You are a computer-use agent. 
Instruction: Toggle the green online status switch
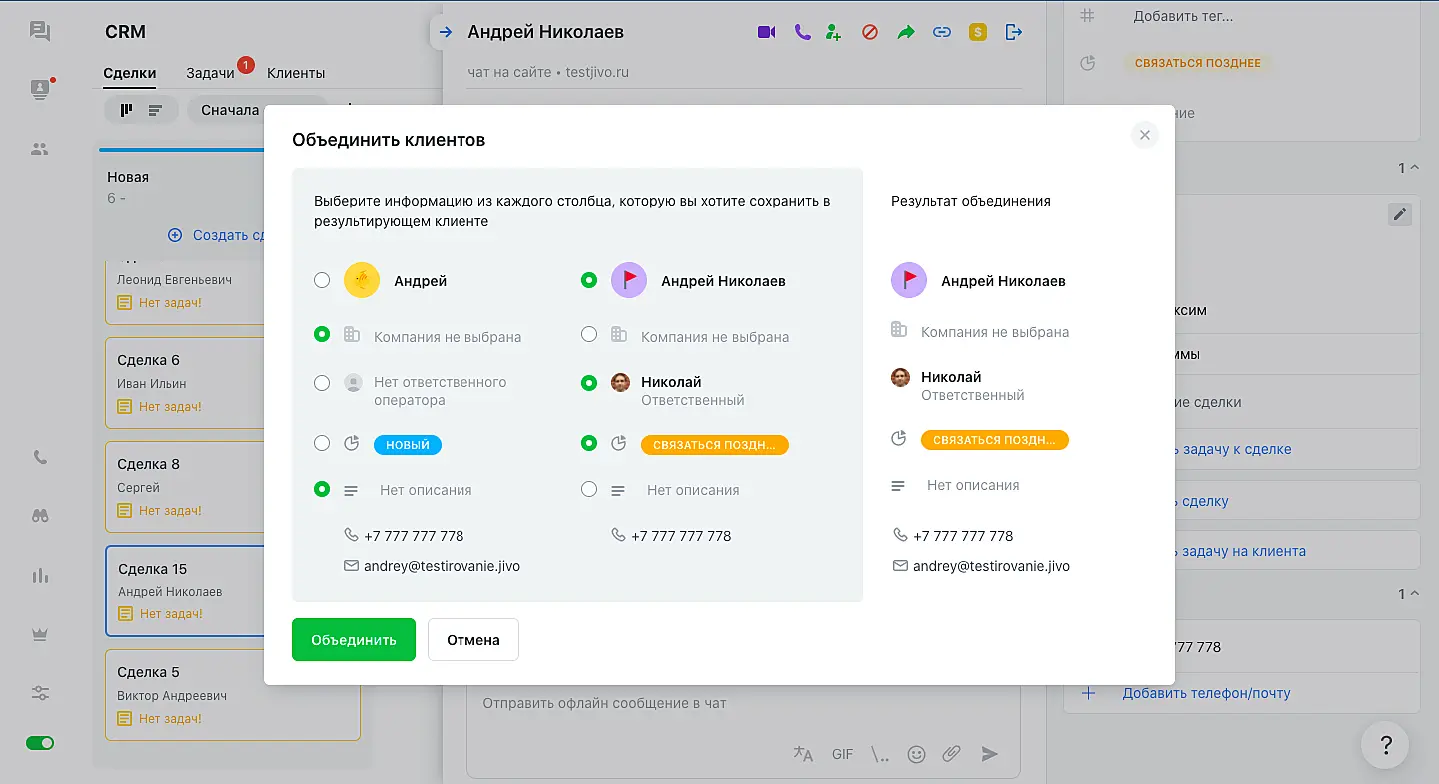(x=40, y=743)
